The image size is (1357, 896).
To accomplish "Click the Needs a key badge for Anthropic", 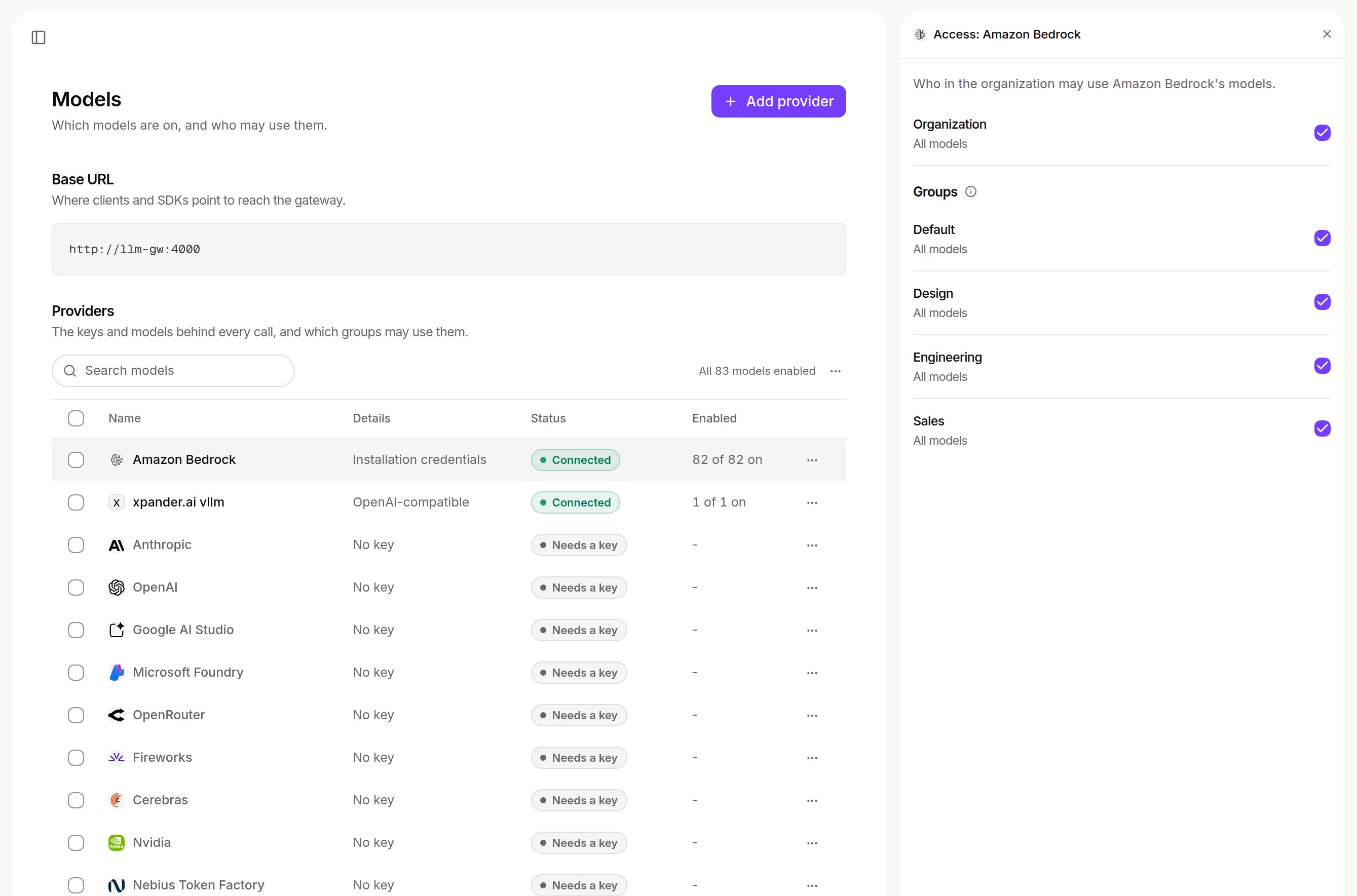I will [x=579, y=545].
